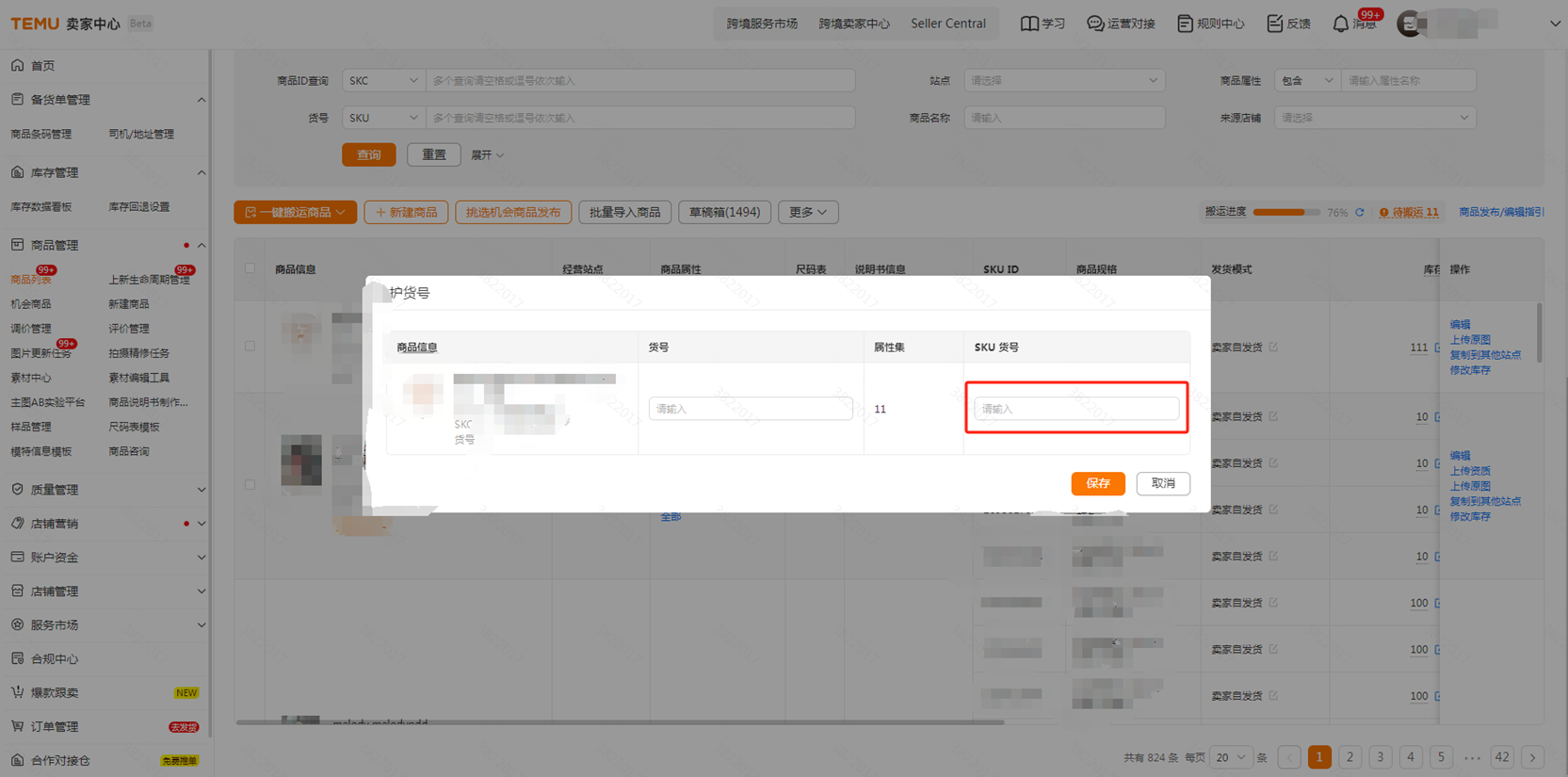Click the 运营对接 chat icon

click(x=1095, y=24)
